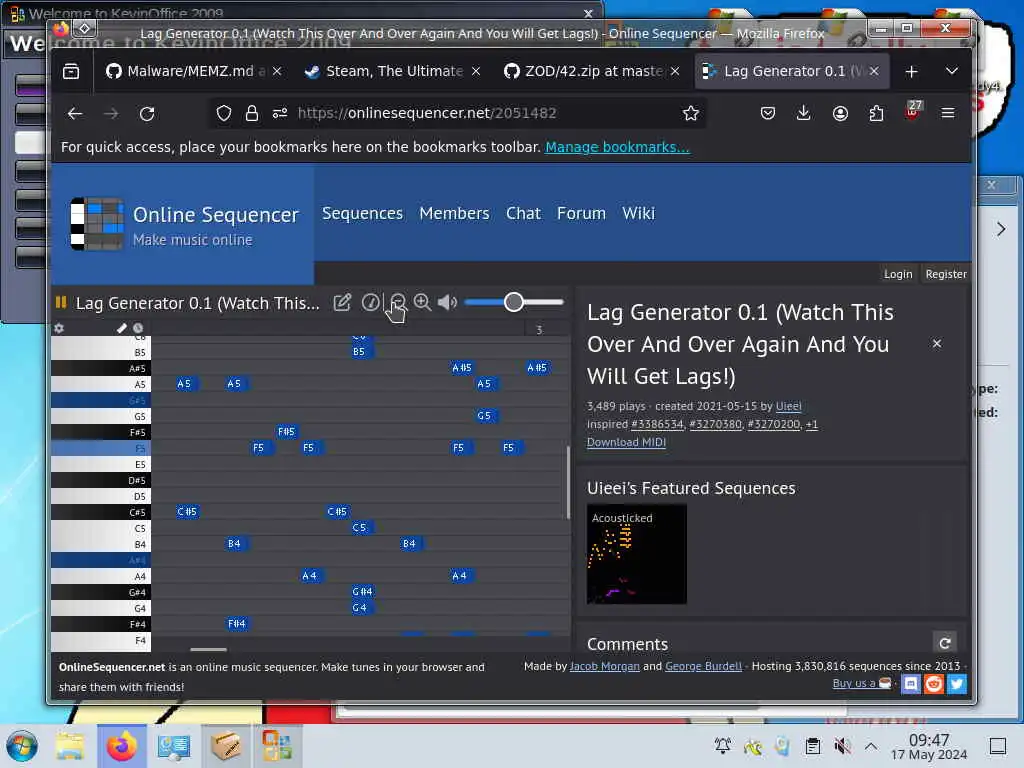1024x768 pixels.
Task: Open the Reddit icon in footer
Action: pyautogui.click(x=934, y=684)
